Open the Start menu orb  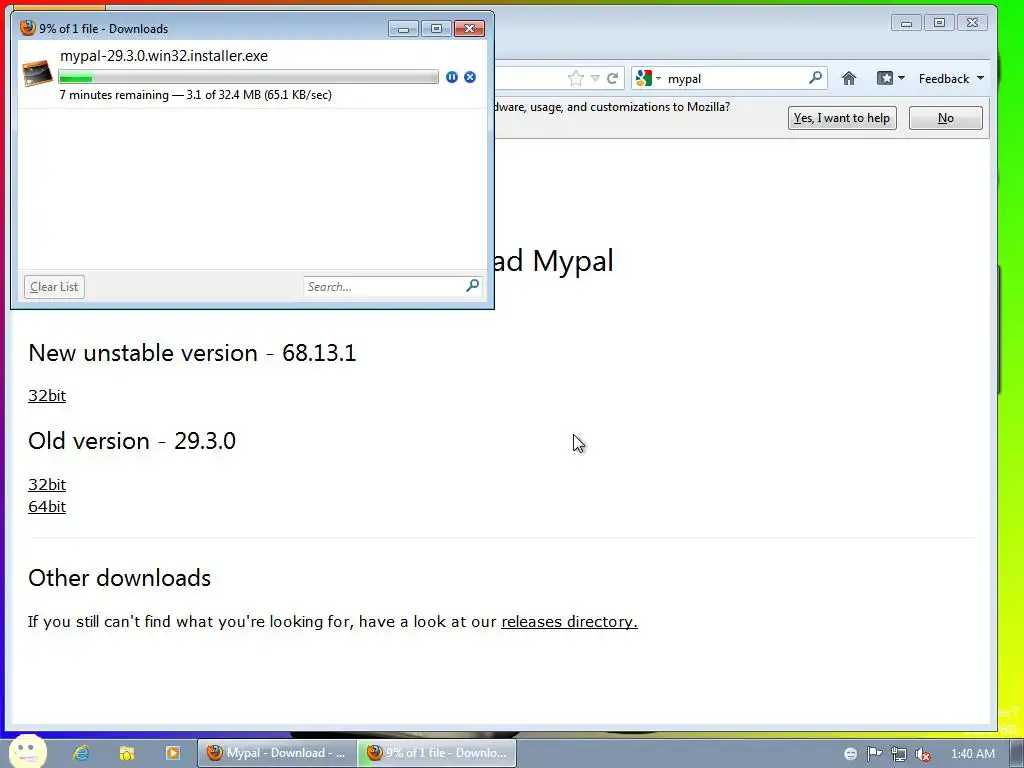27,752
